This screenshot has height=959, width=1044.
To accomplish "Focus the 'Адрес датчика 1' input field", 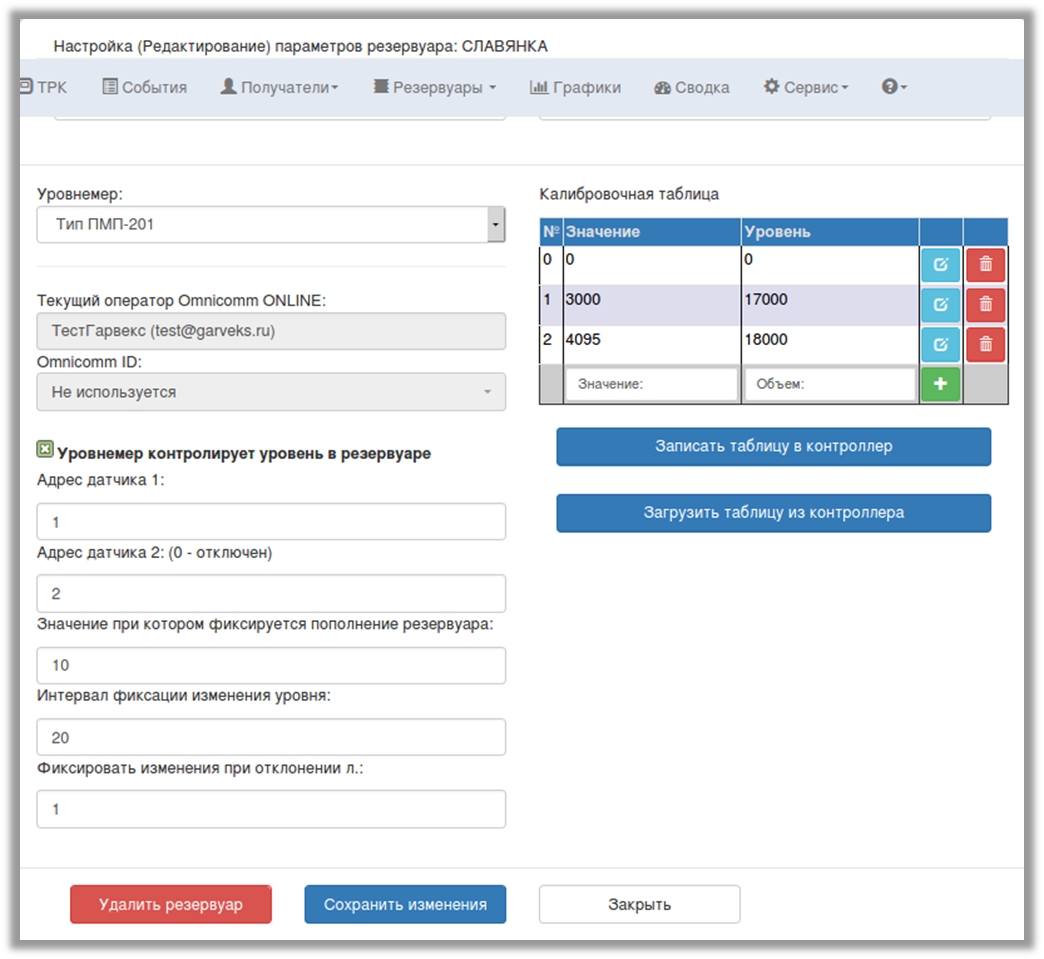I will [x=271, y=522].
